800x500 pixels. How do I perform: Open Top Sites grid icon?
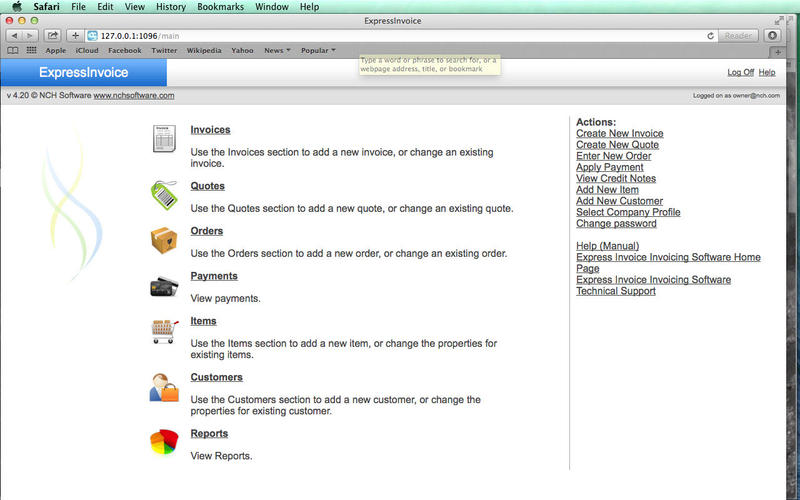click(x=31, y=50)
